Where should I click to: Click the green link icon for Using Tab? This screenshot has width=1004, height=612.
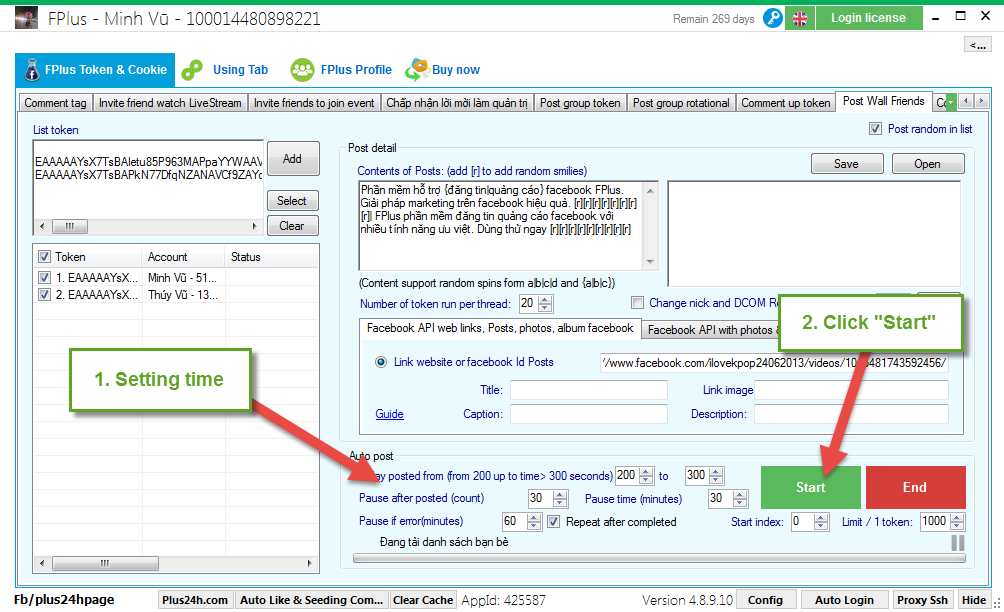click(x=192, y=70)
